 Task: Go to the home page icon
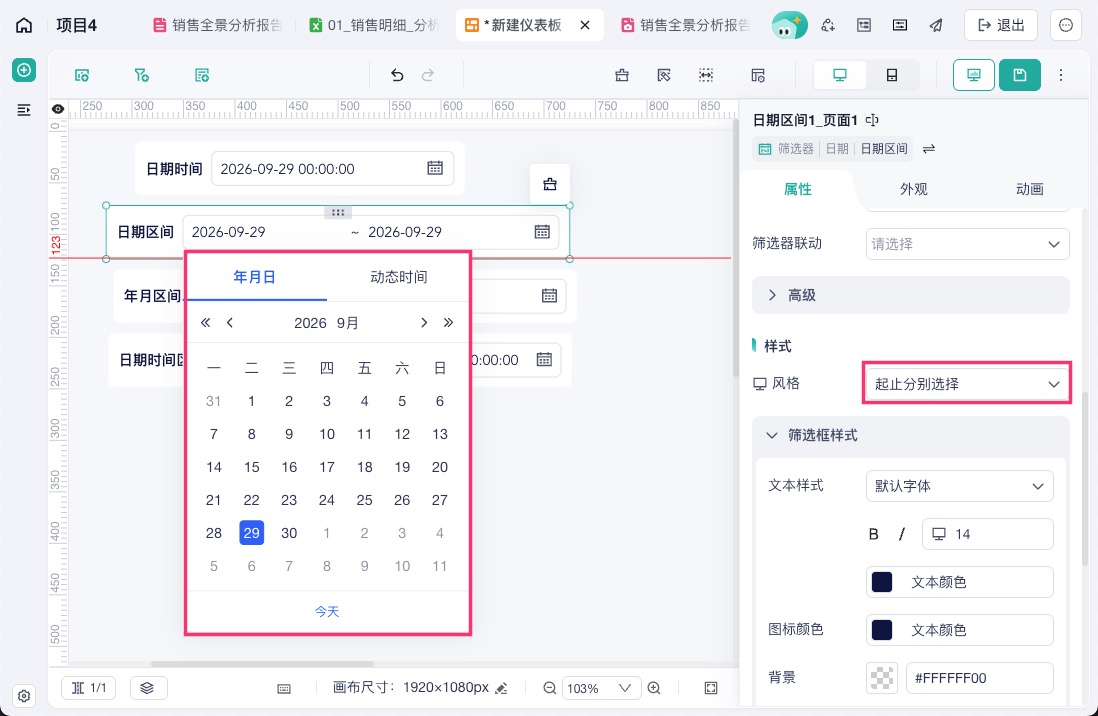pos(24,25)
